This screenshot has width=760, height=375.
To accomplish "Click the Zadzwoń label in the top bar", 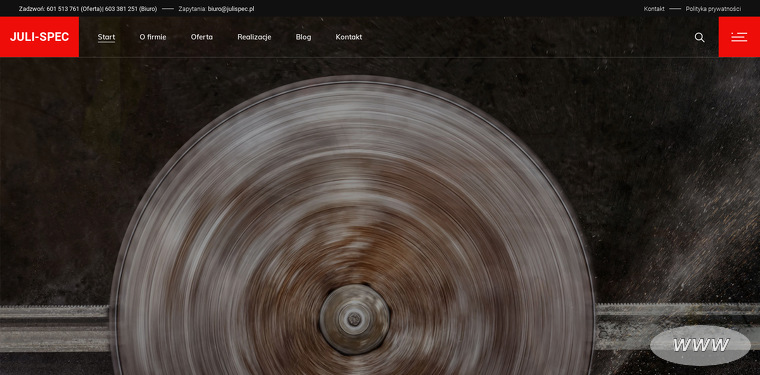I will 32,9.
